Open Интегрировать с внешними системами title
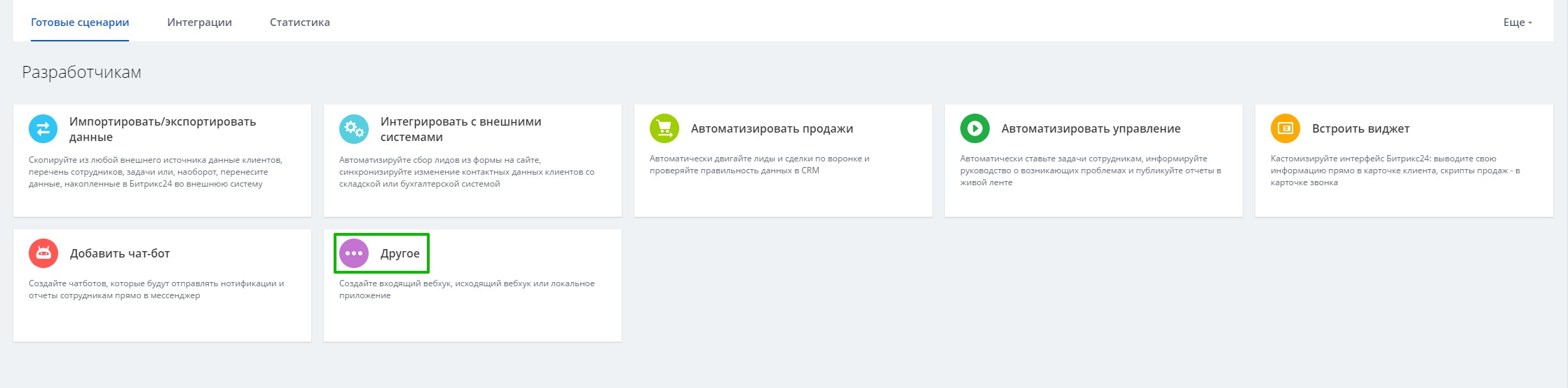The width and height of the screenshot is (1568, 388). point(461,129)
